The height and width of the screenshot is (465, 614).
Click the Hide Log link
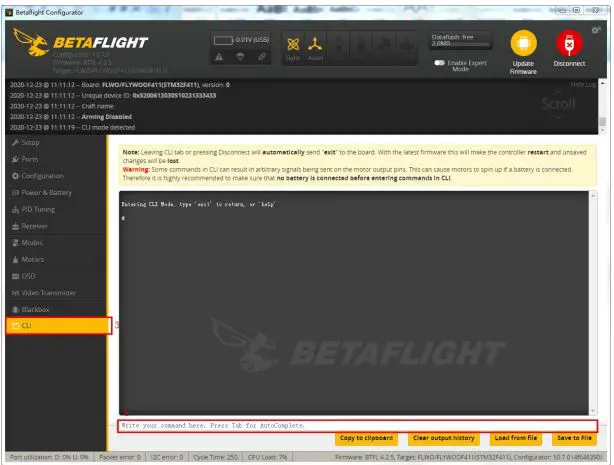click(x=583, y=85)
